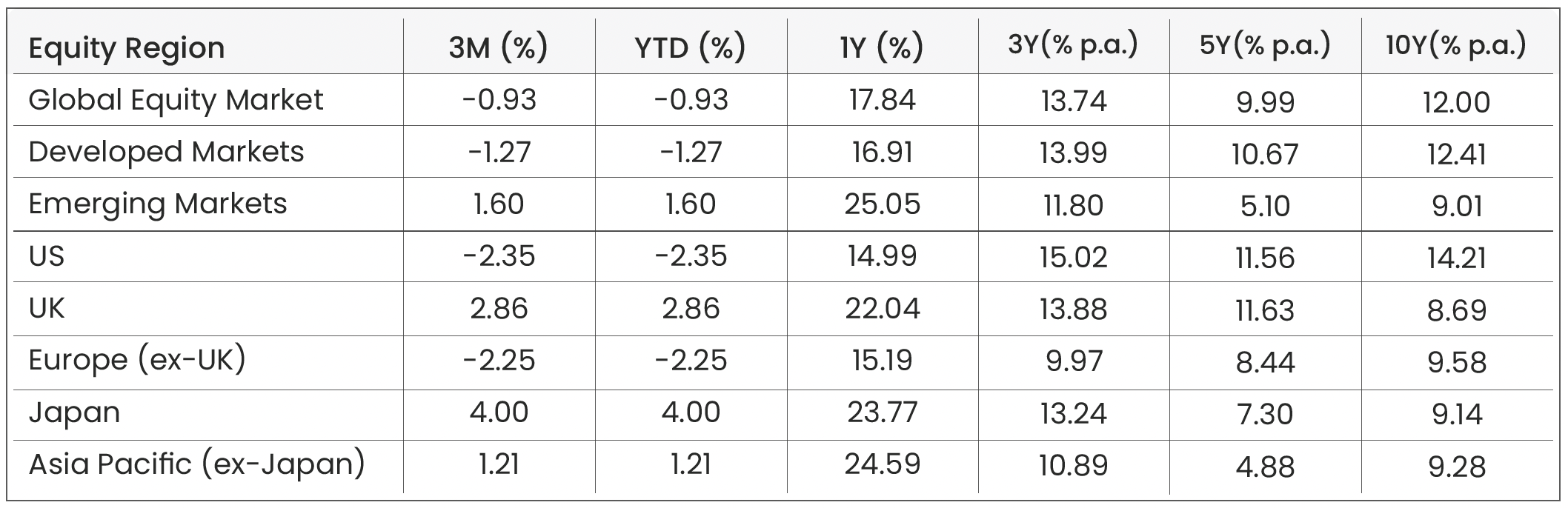This screenshot has height=508, width=1568.
Task: Click the US row label
Action: [47, 256]
